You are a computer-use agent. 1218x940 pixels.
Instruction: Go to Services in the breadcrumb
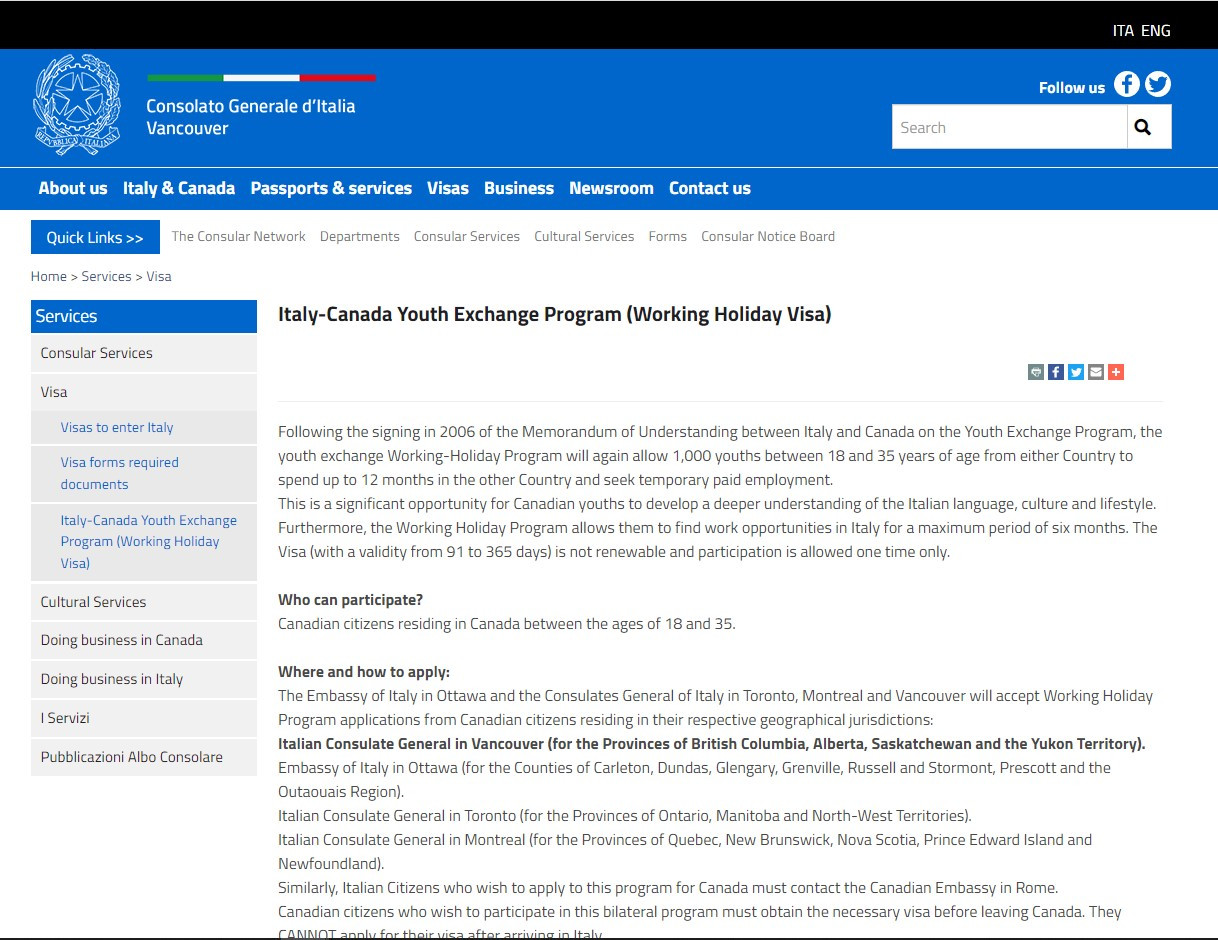(106, 276)
